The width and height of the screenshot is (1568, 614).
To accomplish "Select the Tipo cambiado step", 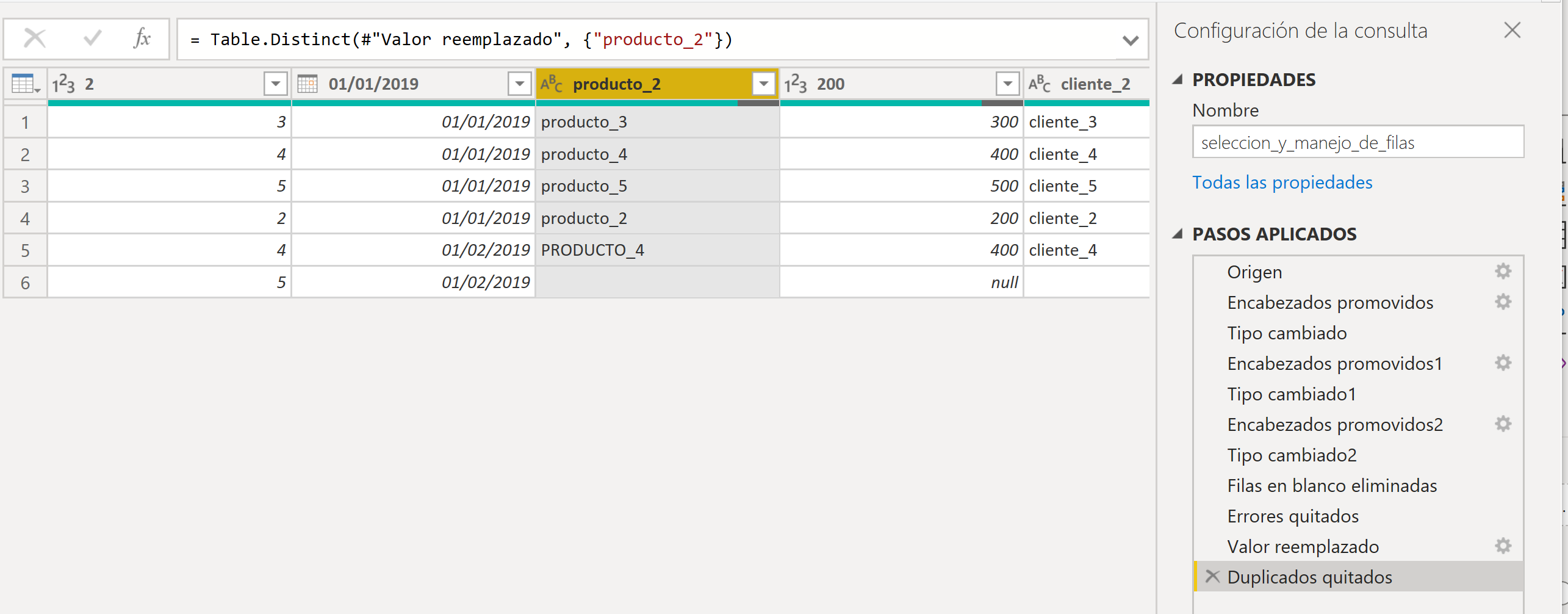I will (x=1358, y=333).
